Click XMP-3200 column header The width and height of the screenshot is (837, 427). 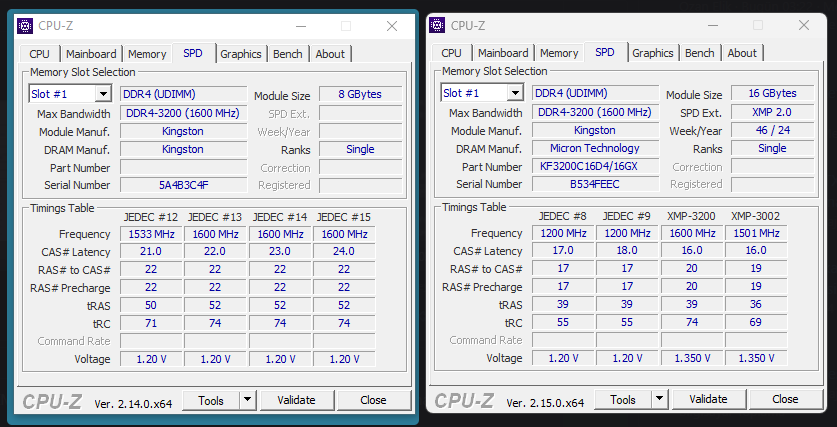692,216
